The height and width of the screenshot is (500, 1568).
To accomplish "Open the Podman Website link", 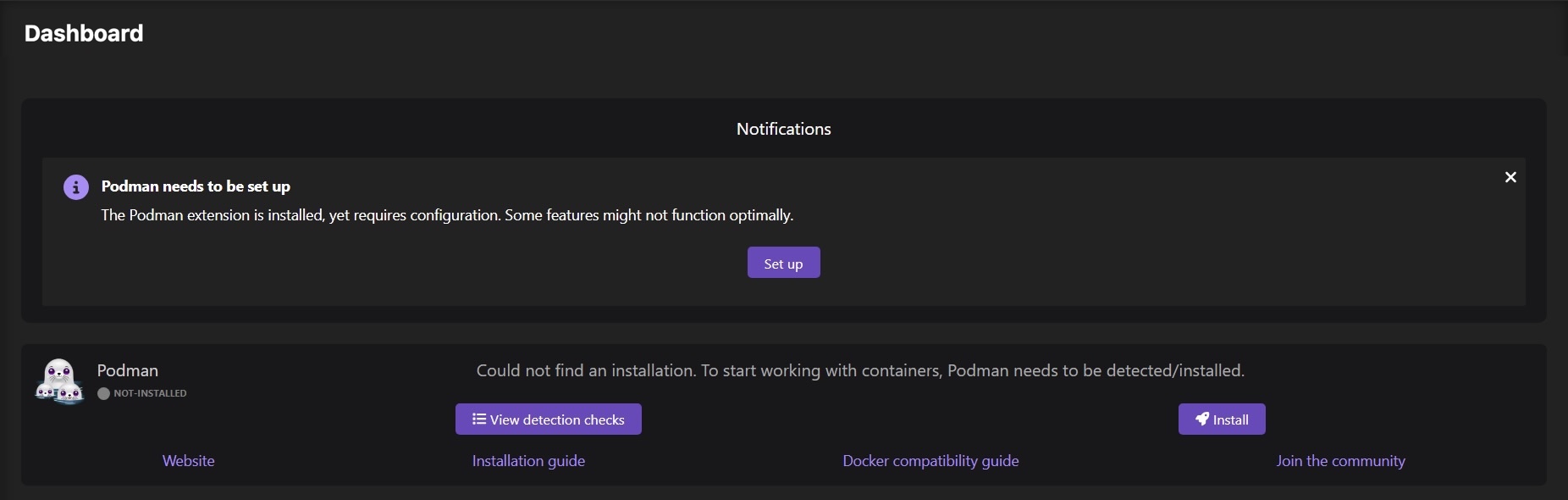I will tap(188, 461).
